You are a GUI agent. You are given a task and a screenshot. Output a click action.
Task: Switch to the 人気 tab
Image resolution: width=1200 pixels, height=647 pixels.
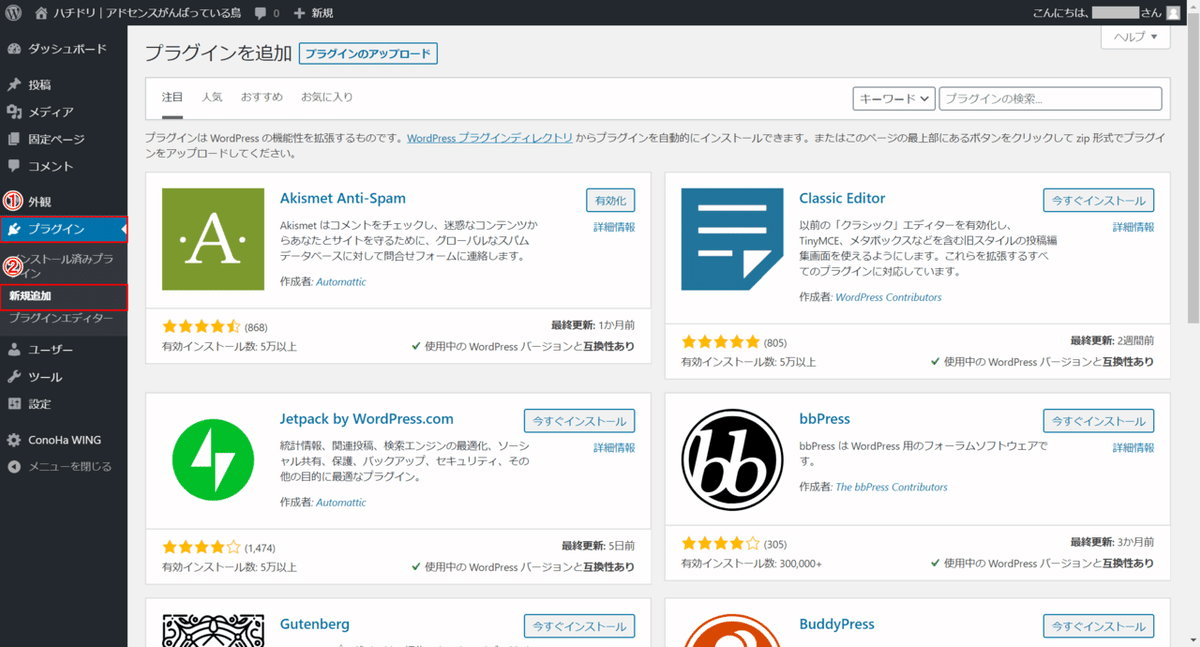[x=212, y=97]
